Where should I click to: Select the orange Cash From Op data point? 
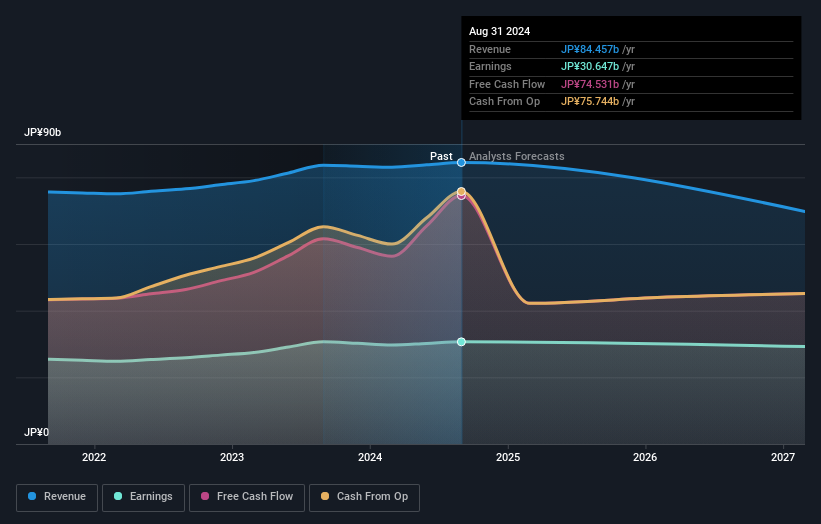pos(461,192)
